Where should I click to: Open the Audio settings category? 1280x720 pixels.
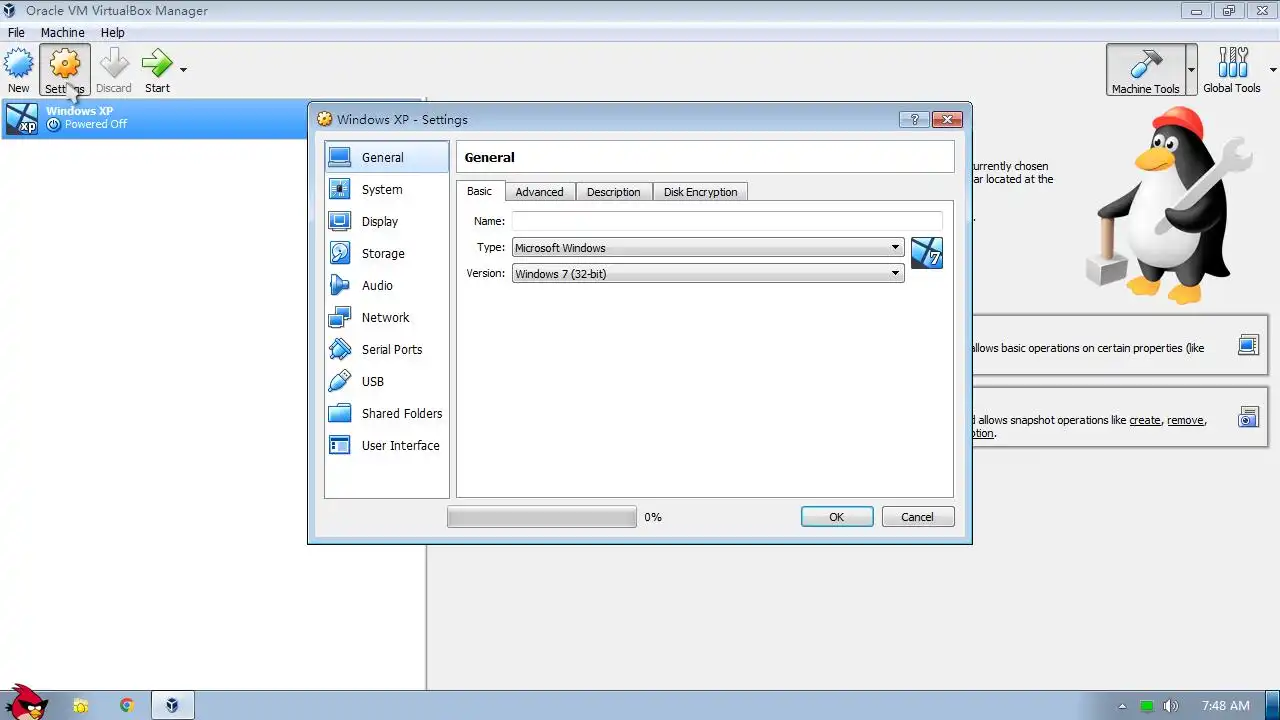click(386, 285)
